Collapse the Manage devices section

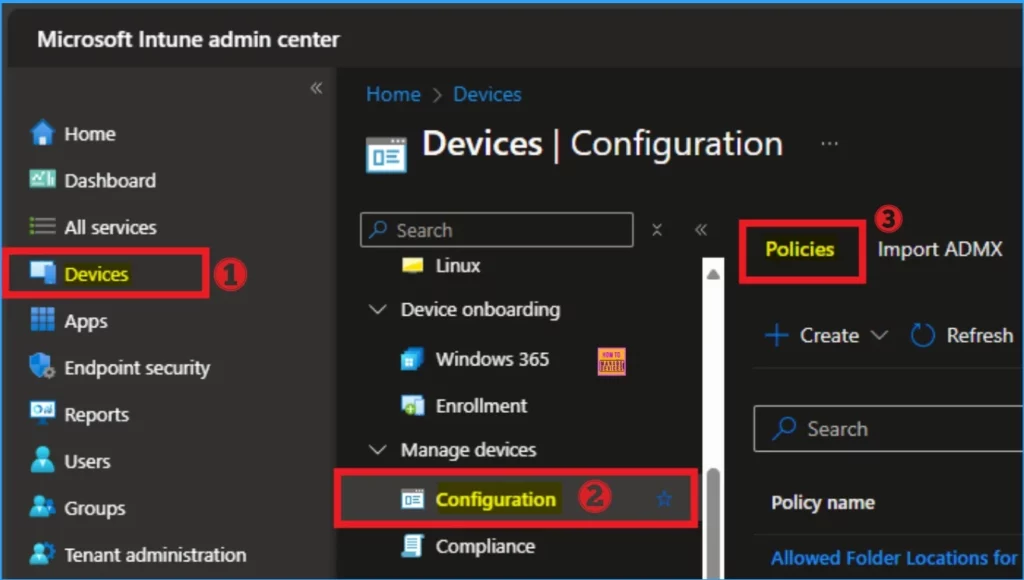point(377,450)
